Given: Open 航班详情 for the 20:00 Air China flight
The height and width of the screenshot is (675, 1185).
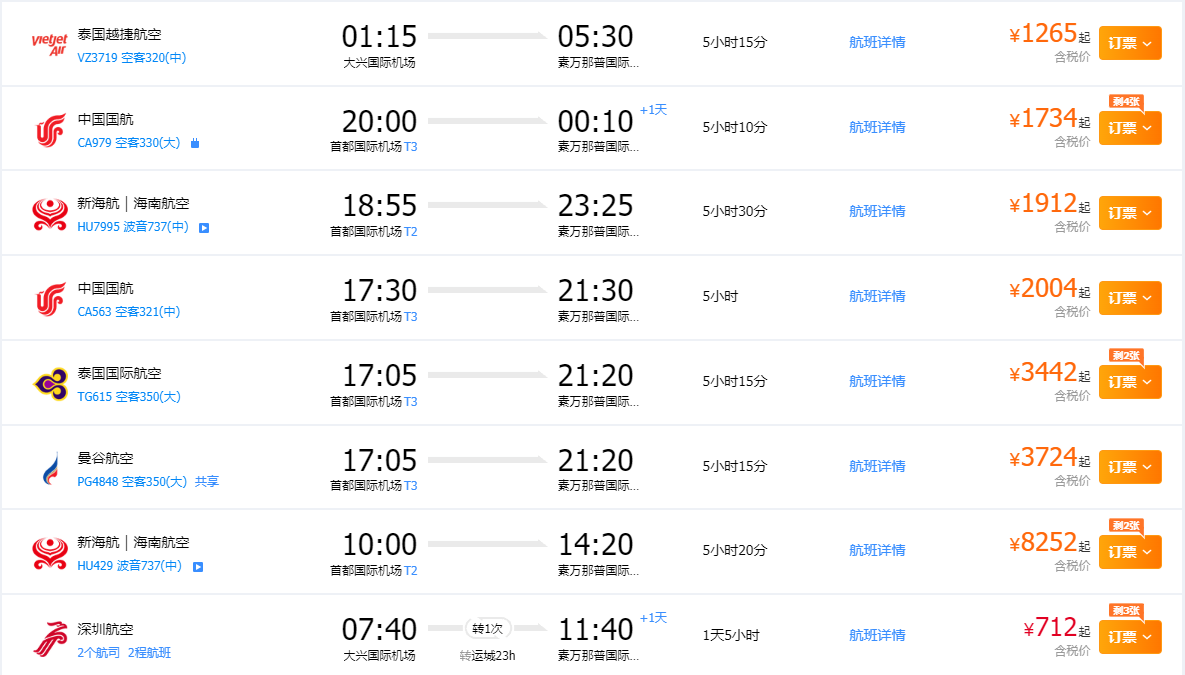Looking at the screenshot, I should 877,127.
